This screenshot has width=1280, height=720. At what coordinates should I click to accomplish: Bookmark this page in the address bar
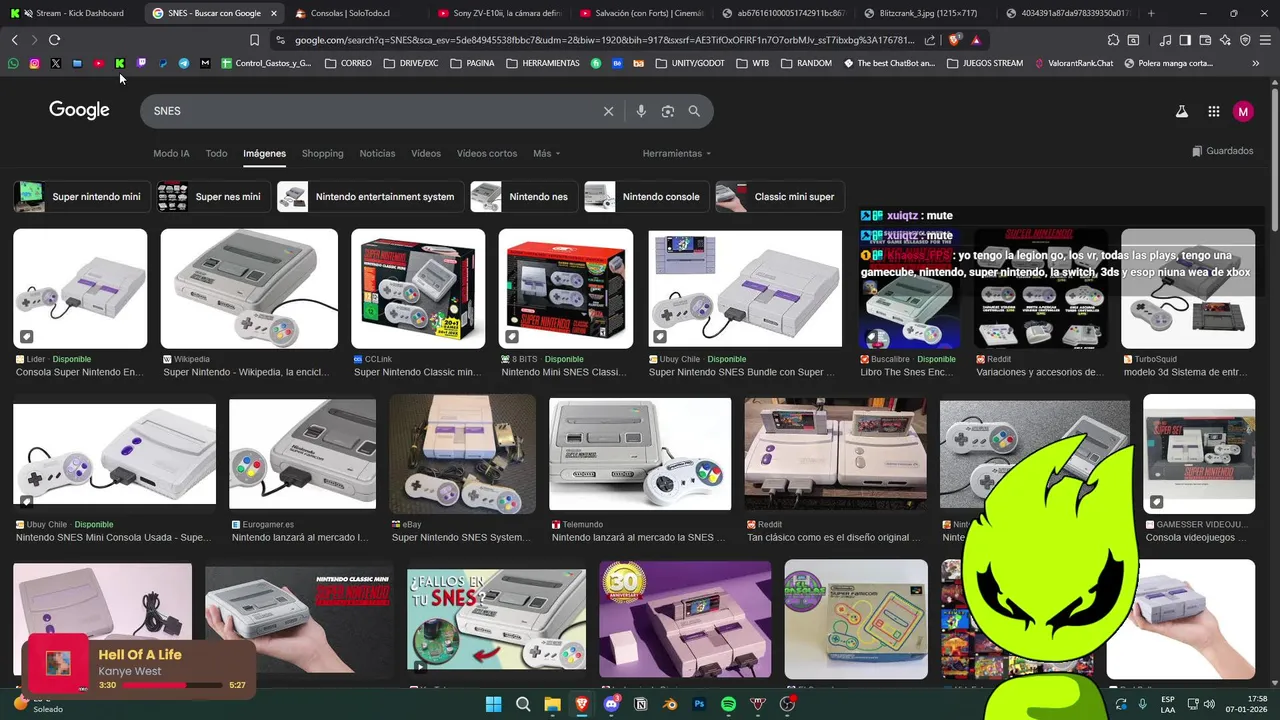(254, 40)
